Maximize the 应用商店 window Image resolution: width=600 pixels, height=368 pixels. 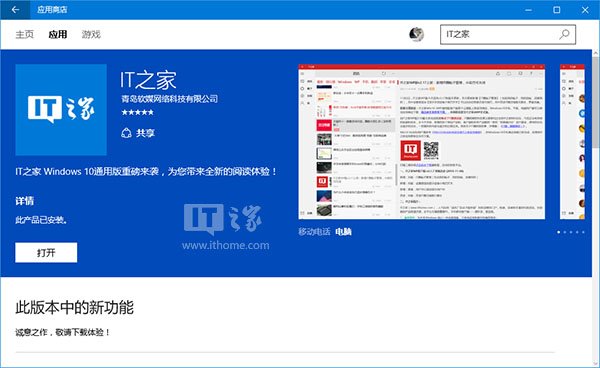[557, 10]
